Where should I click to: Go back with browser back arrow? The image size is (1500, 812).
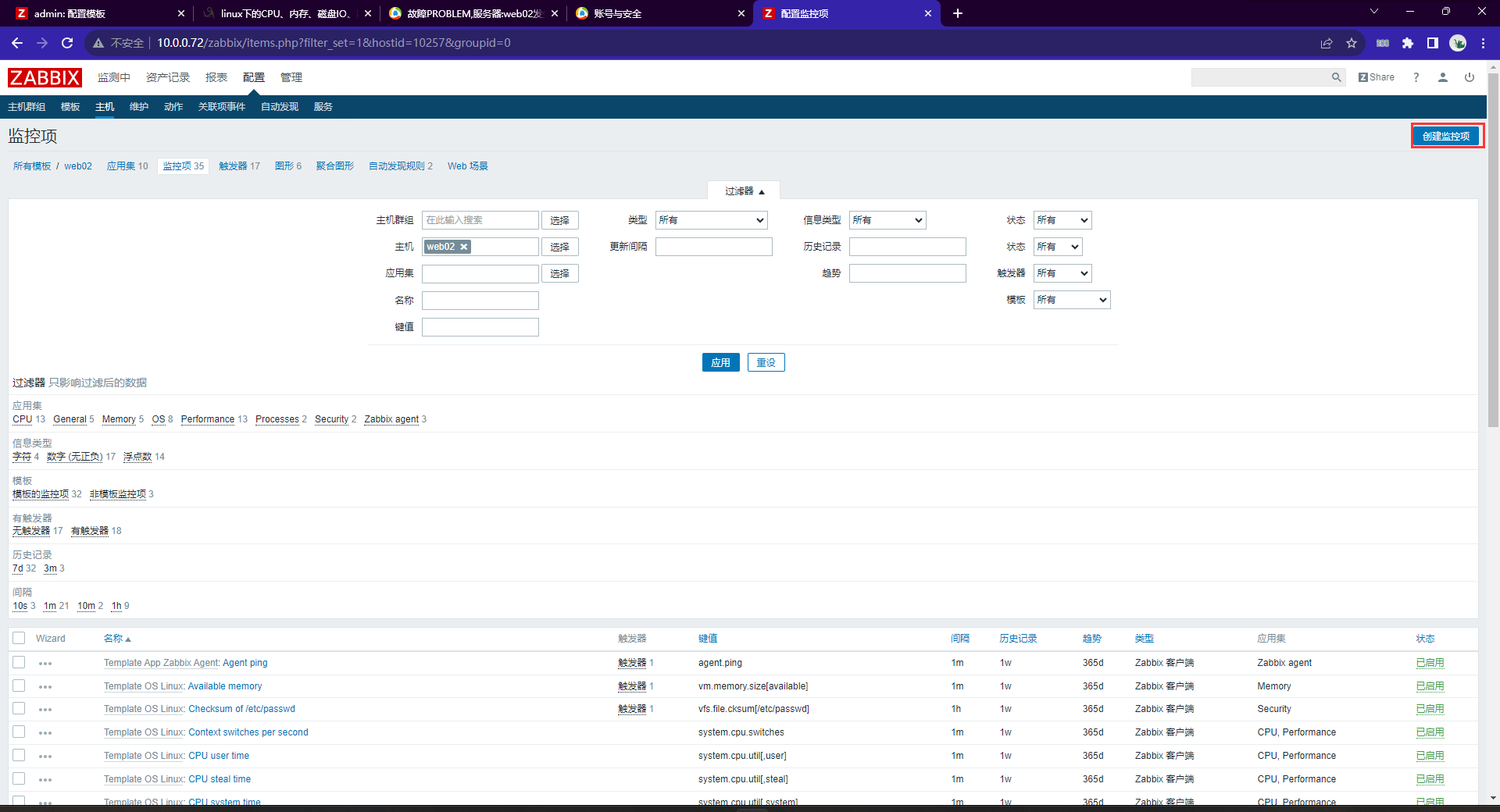[x=17, y=43]
